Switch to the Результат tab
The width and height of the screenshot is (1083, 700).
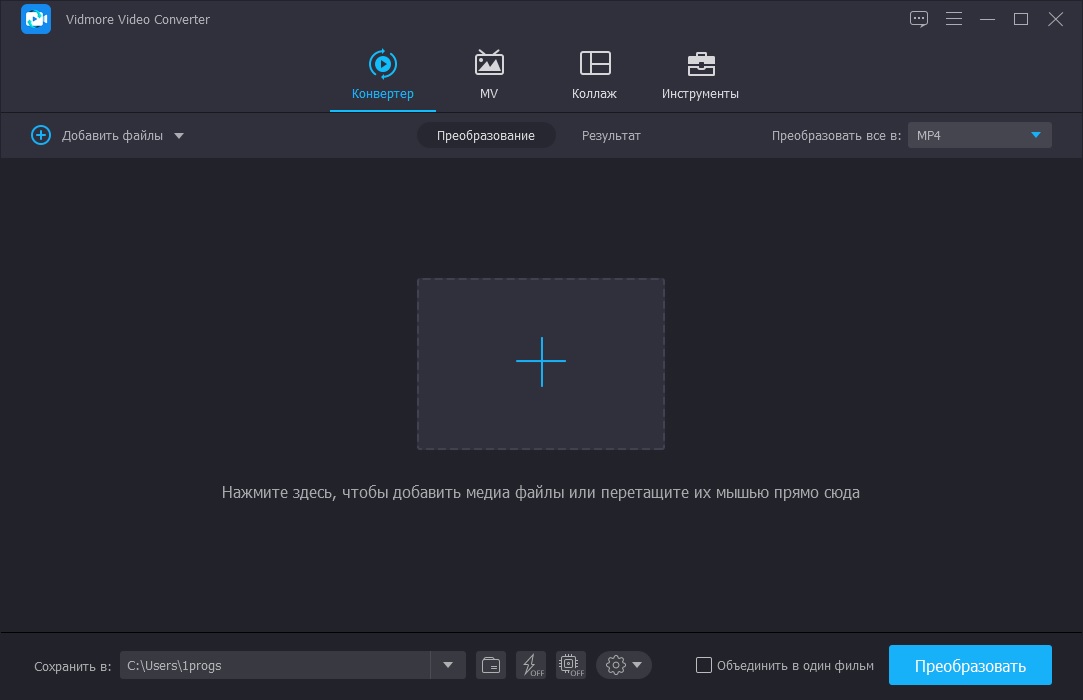pos(611,135)
